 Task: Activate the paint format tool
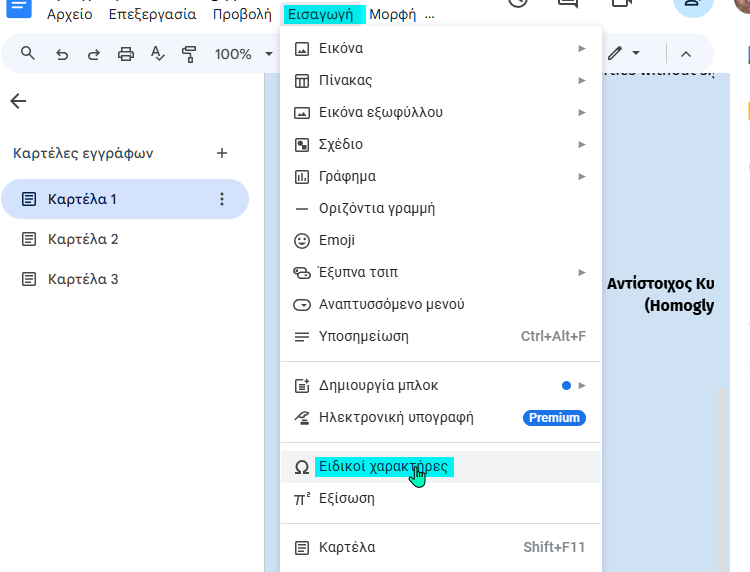(189, 54)
